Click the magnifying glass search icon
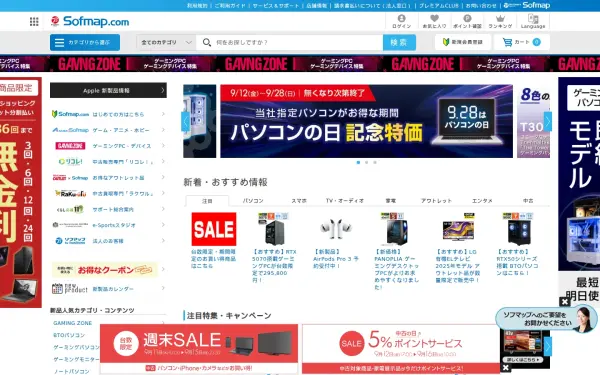Image resolution: width=600 pixels, height=375 pixels. pyautogui.click(x=207, y=42)
